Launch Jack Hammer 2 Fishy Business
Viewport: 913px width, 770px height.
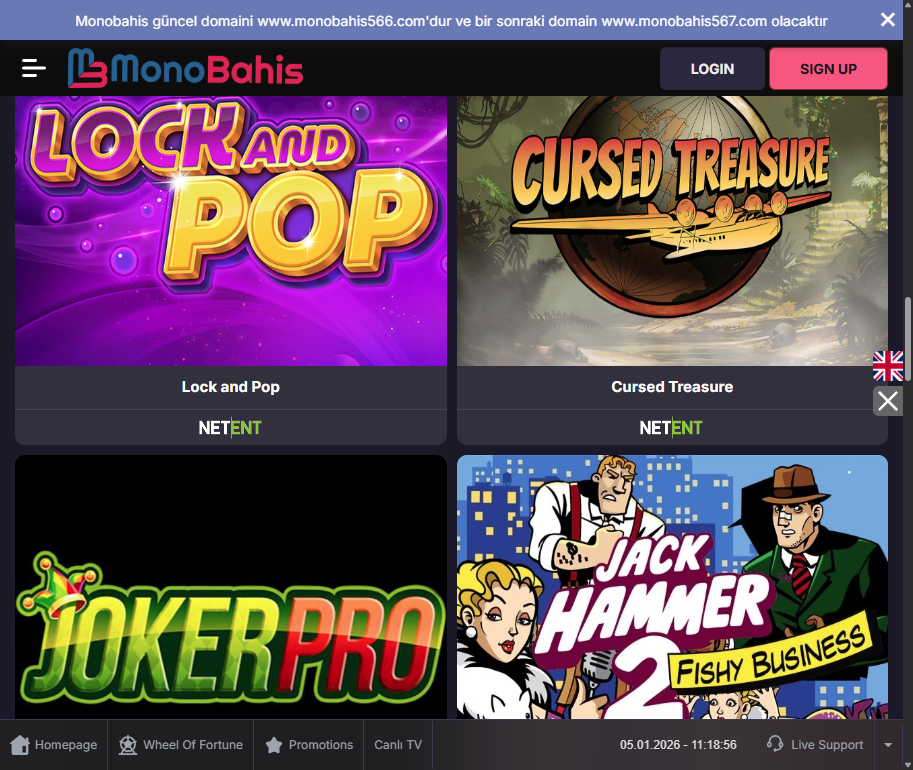coord(672,587)
